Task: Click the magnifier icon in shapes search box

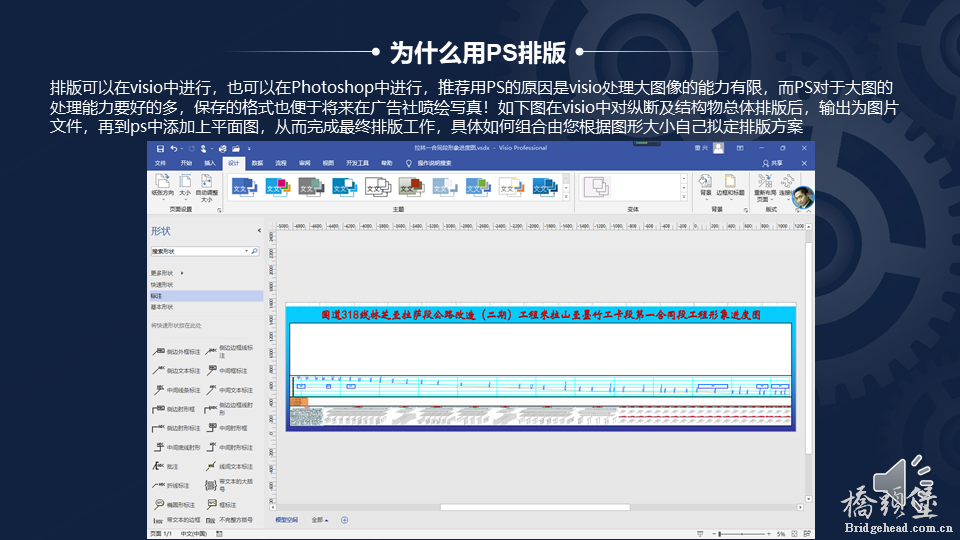Action: coord(254,251)
